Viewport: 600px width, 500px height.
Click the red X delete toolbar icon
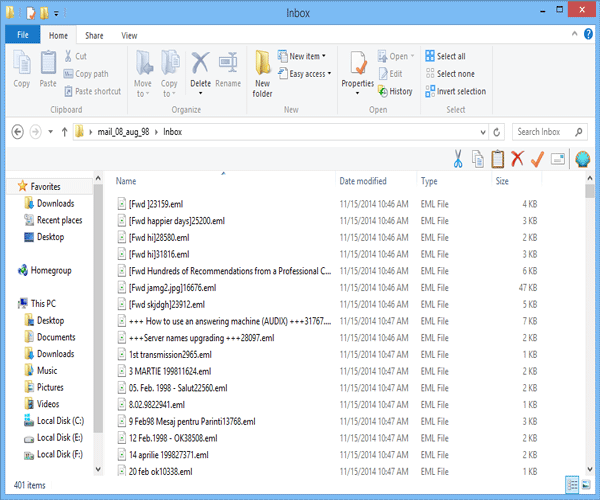pyautogui.click(x=517, y=159)
